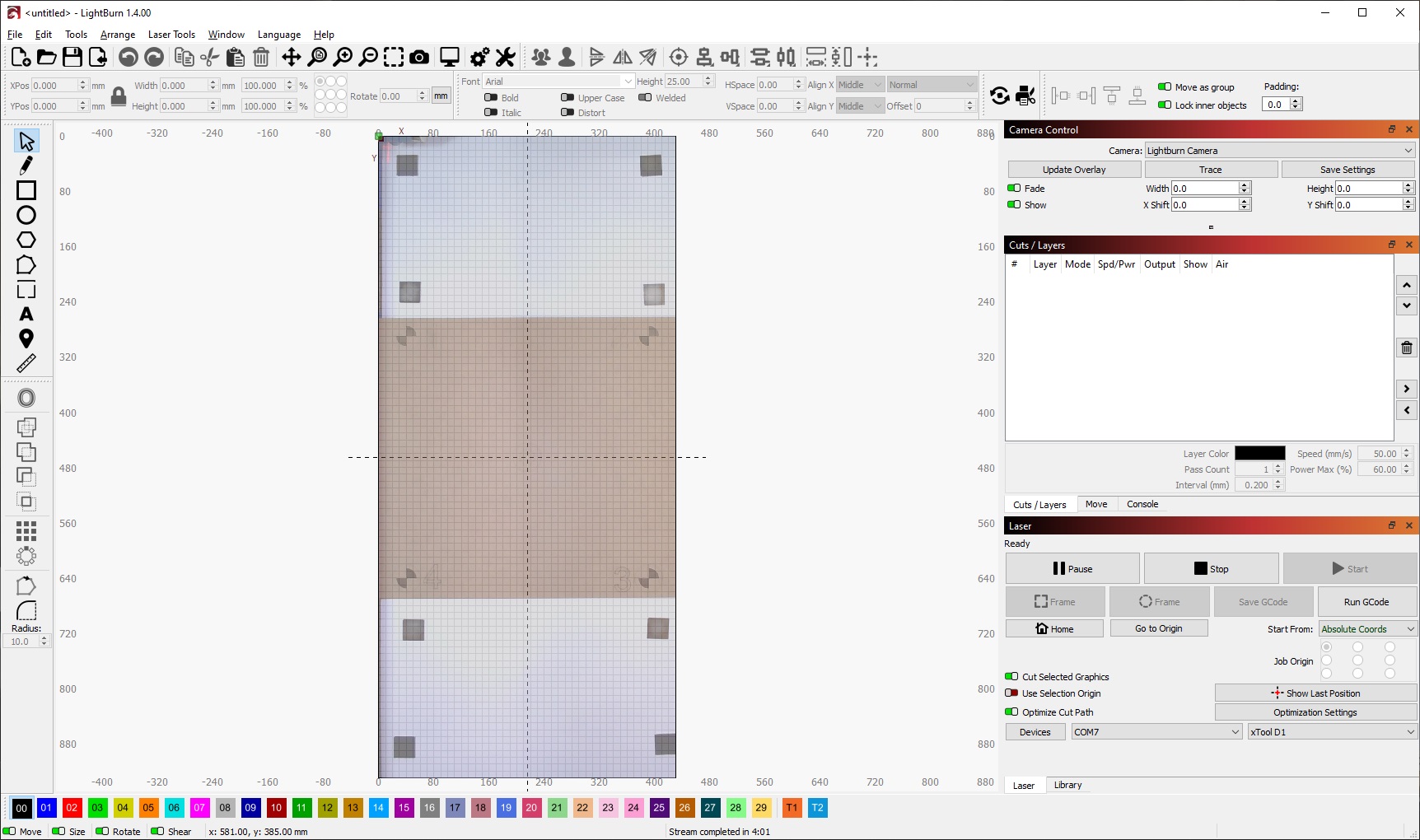The width and height of the screenshot is (1420, 840).
Task: Open the Align Y Middle dropdown
Action: (860, 106)
